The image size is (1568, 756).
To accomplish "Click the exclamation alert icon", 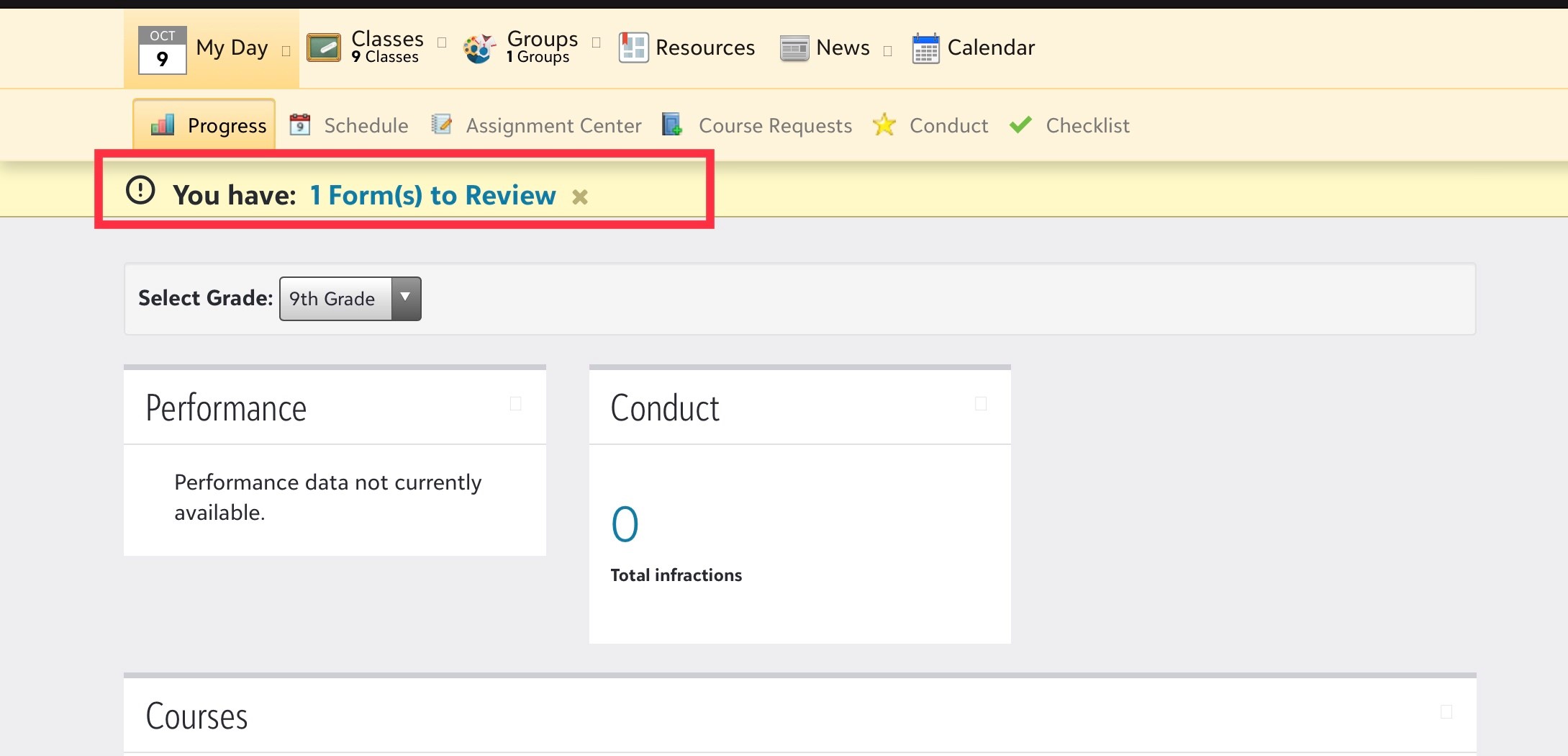I will pyautogui.click(x=140, y=190).
